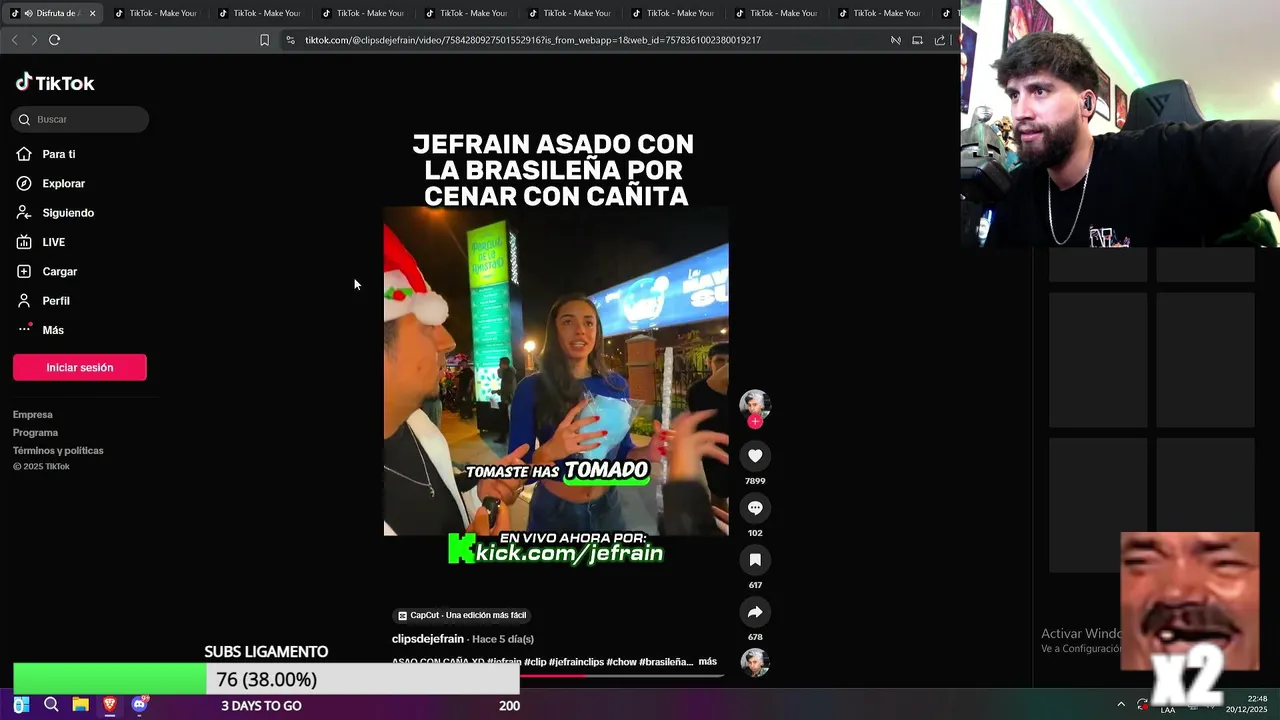
Task: Open Windows taskbar search
Action: [x=51, y=705]
